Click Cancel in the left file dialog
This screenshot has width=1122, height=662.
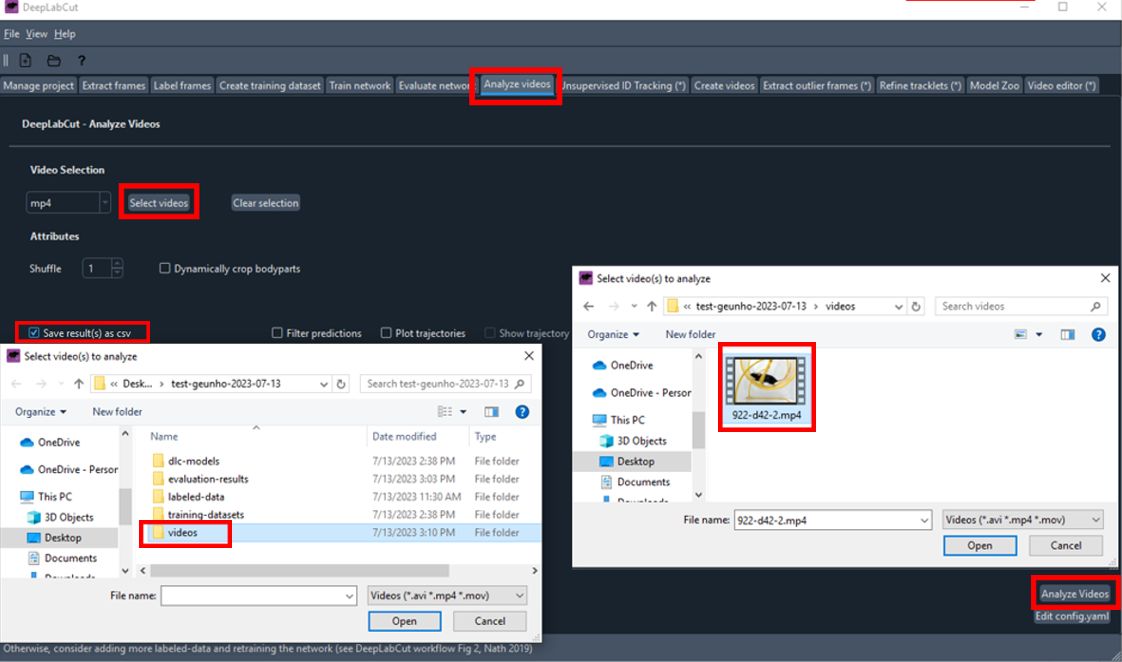click(489, 621)
